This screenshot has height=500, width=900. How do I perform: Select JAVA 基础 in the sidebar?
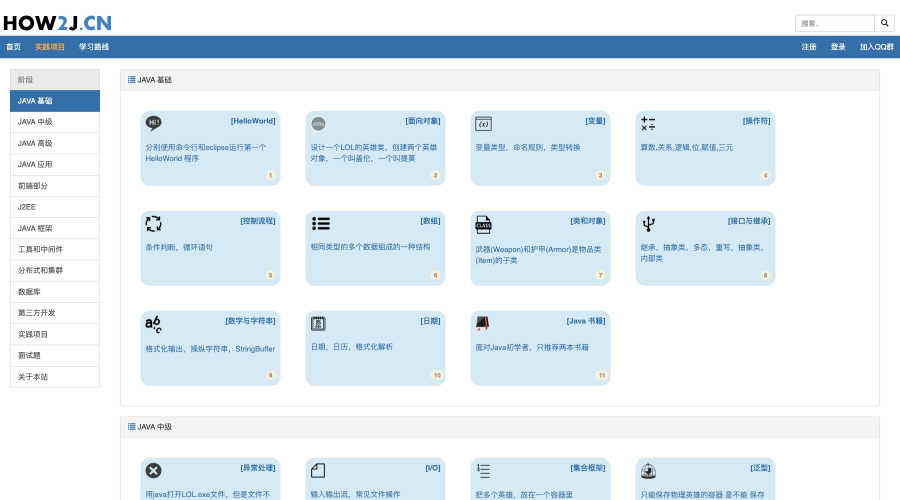click(55, 101)
